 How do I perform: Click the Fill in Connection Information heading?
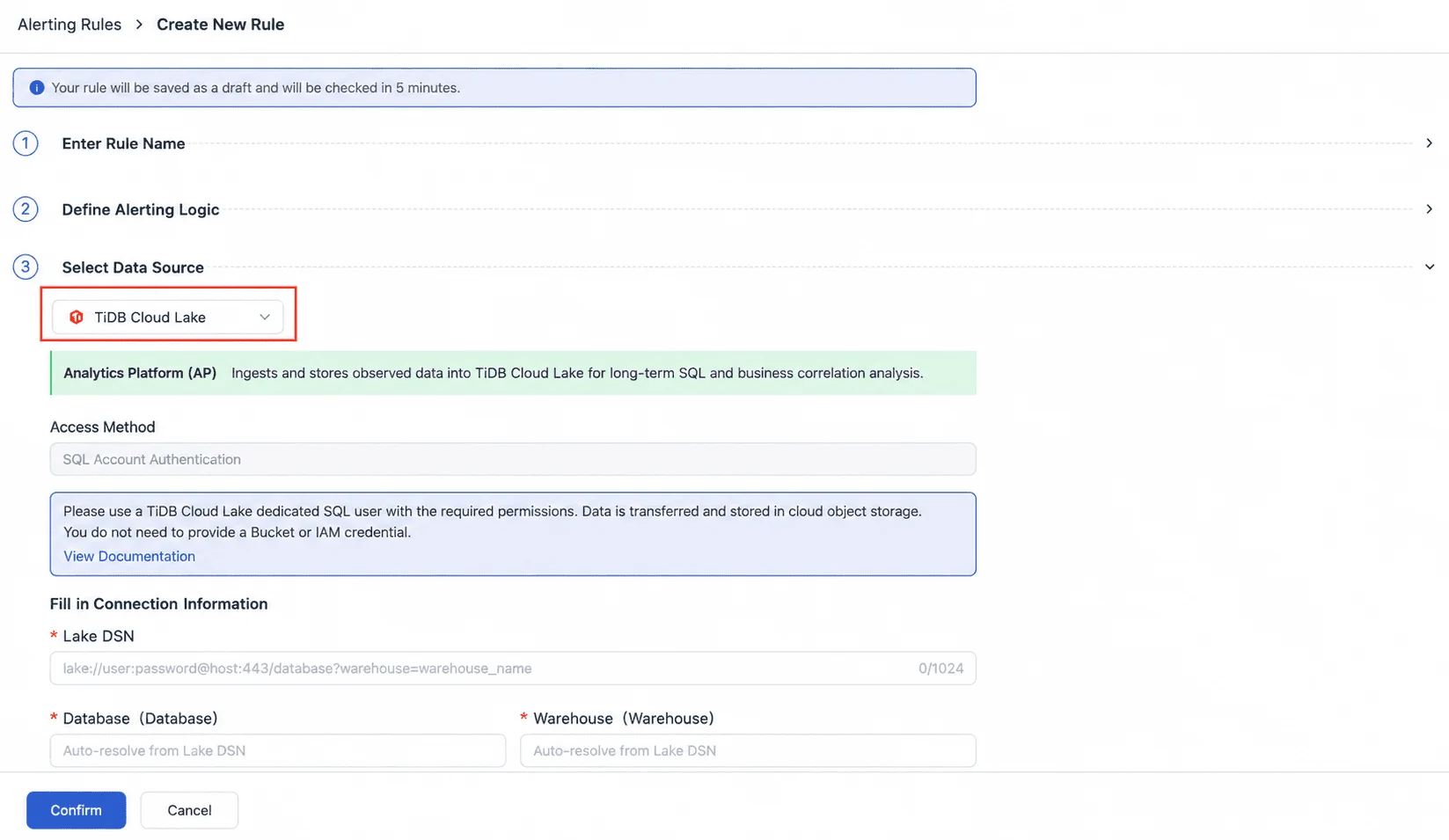(158, 603)
